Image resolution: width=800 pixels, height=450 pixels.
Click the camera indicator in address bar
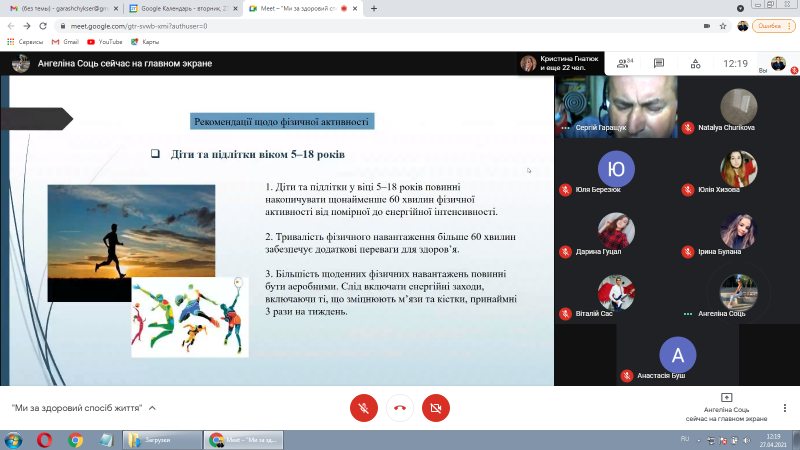707,26
